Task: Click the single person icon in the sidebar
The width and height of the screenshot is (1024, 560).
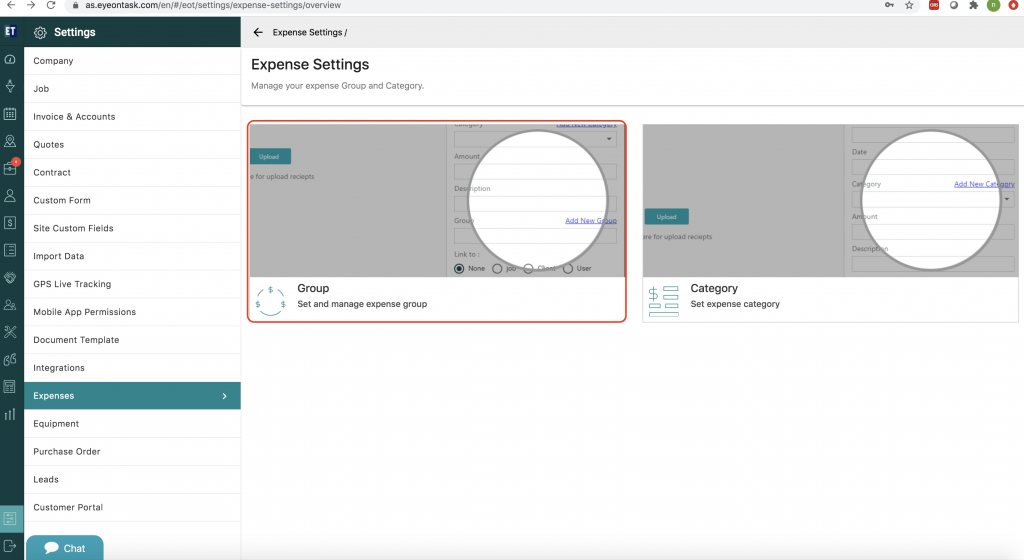Action: coord(10,195)
